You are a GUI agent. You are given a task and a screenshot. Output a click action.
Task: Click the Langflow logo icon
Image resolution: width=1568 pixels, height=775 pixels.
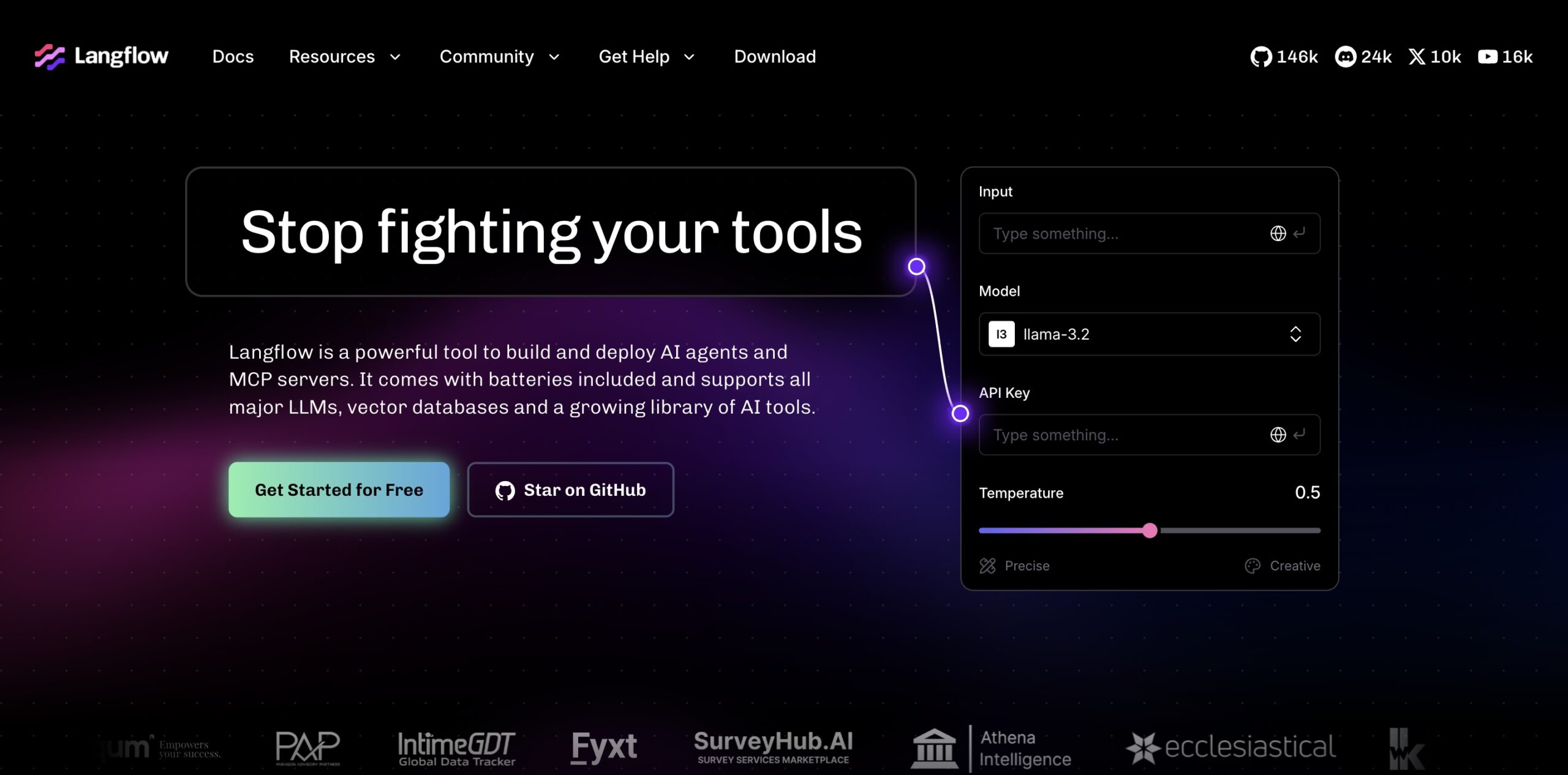(x=50, y=57)
